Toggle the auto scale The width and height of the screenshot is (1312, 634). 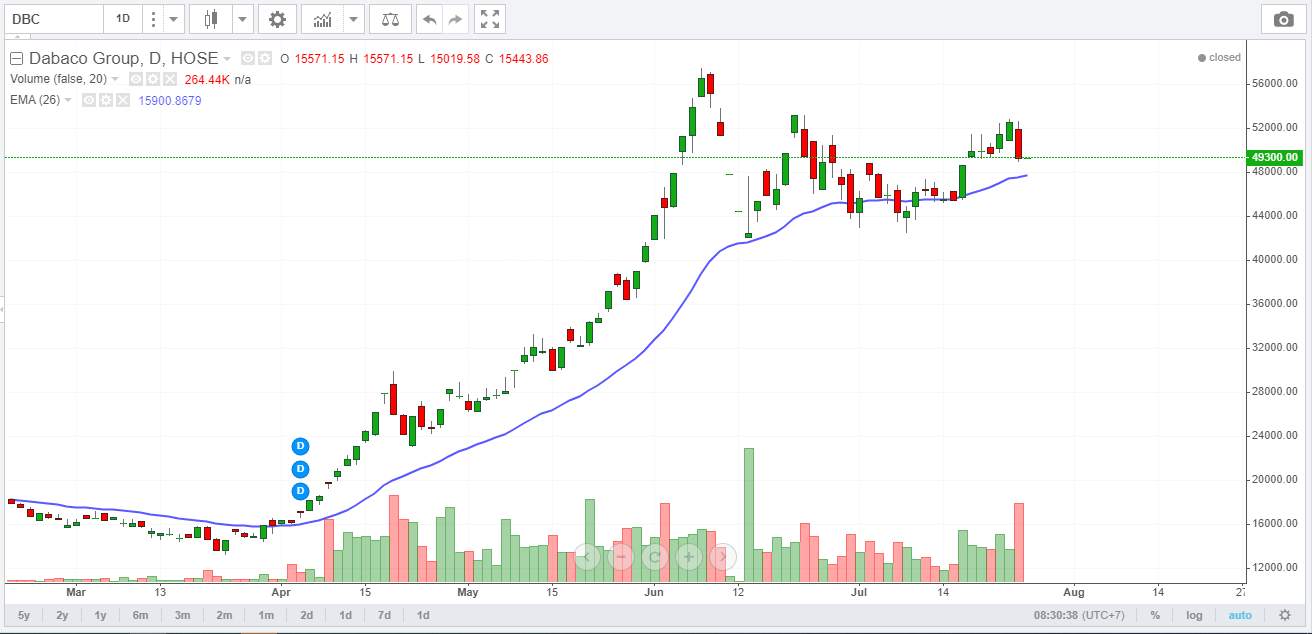(x=1240, y=615)
